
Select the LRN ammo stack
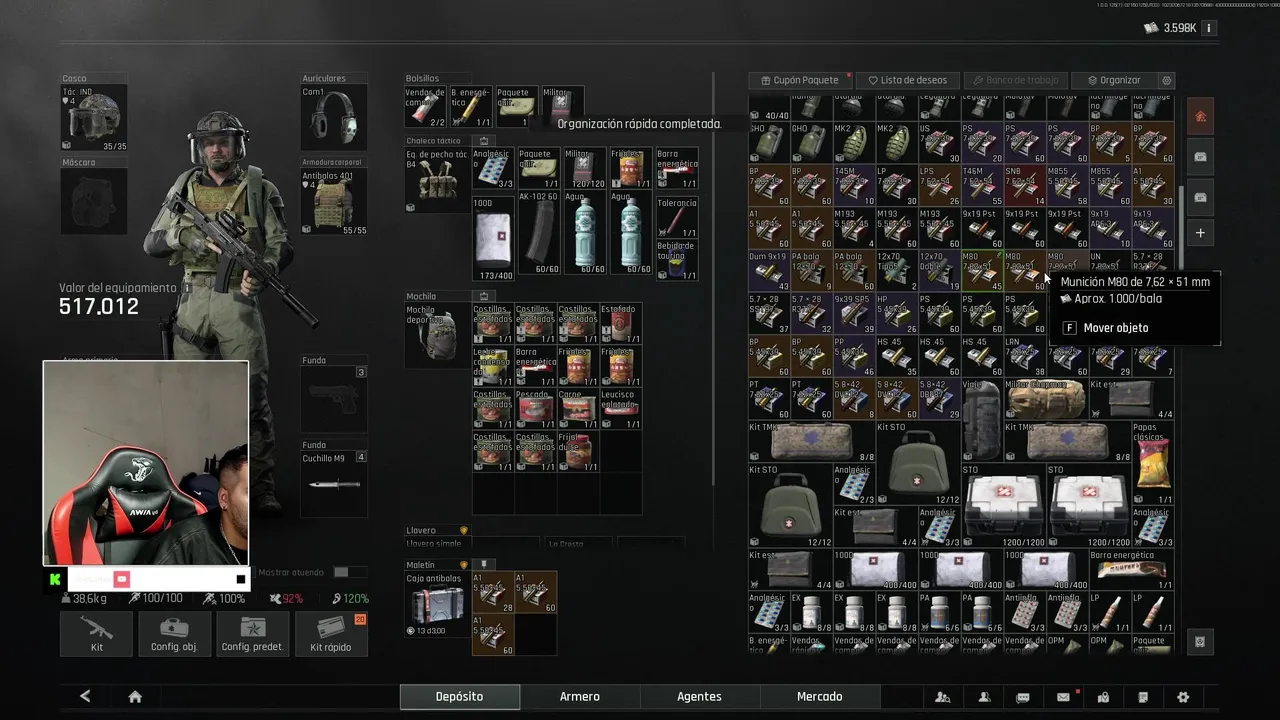(1023, 358)
